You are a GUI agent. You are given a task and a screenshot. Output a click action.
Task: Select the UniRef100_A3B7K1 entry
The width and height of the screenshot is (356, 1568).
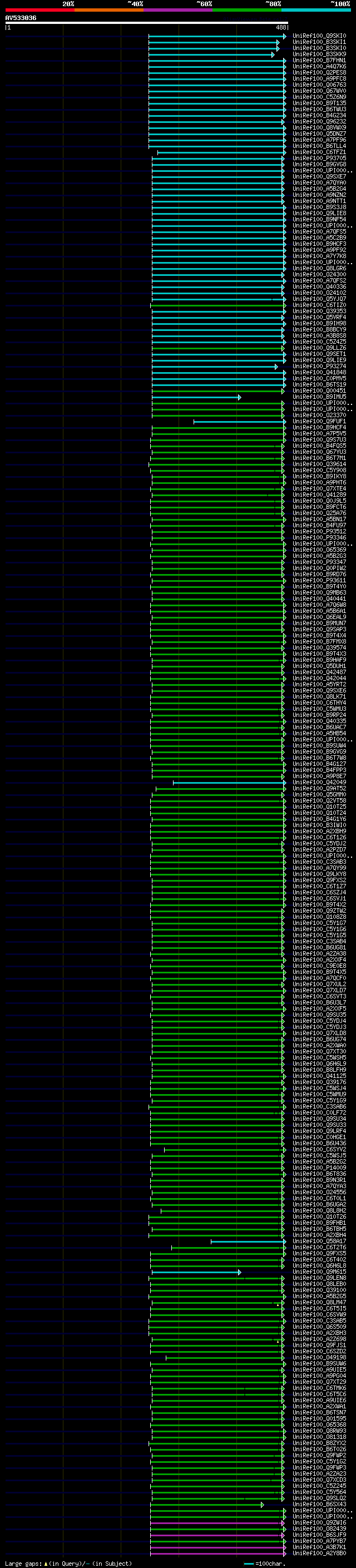click(x=319, y=1547)
